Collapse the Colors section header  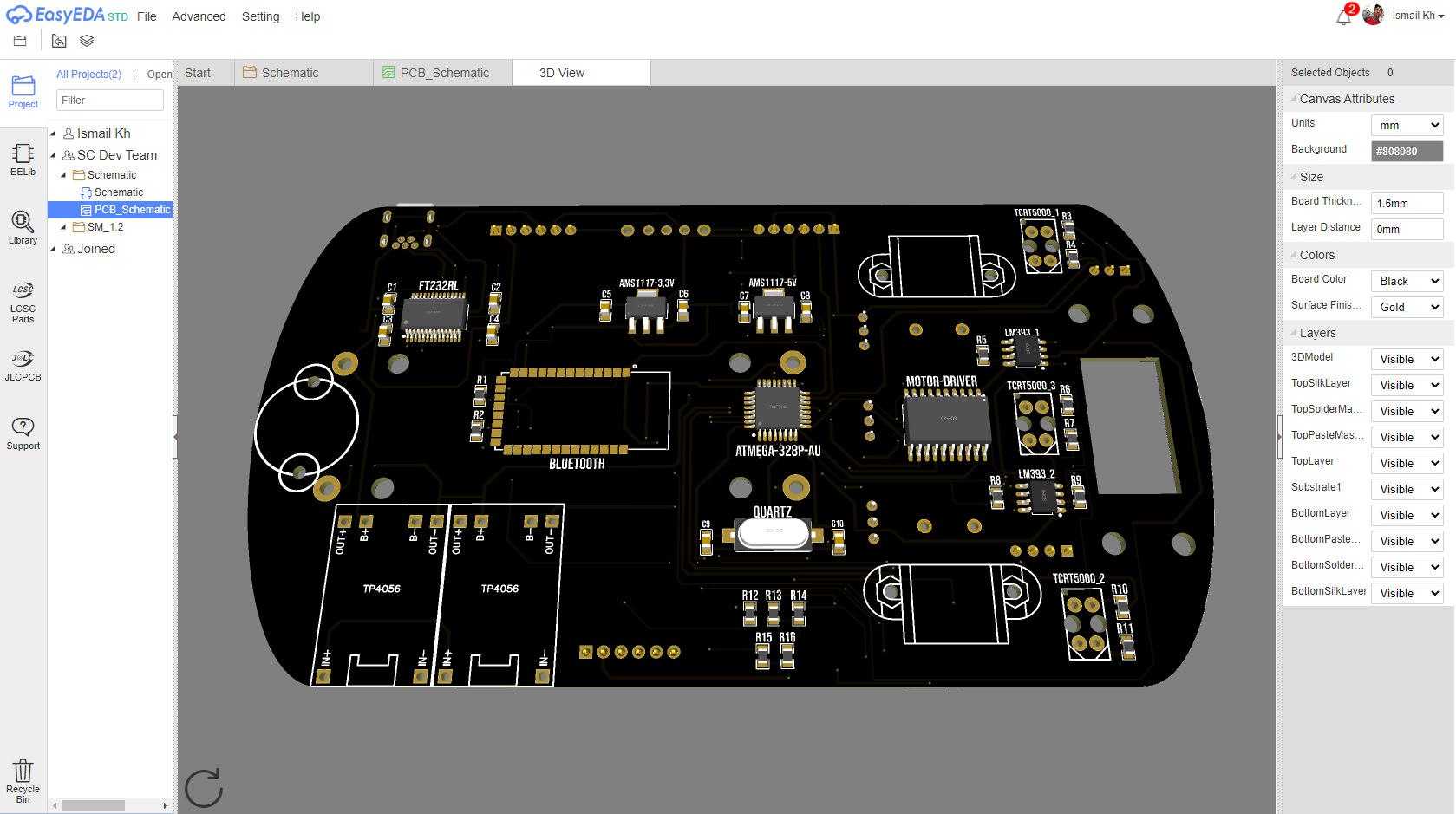pos(1293,254)
